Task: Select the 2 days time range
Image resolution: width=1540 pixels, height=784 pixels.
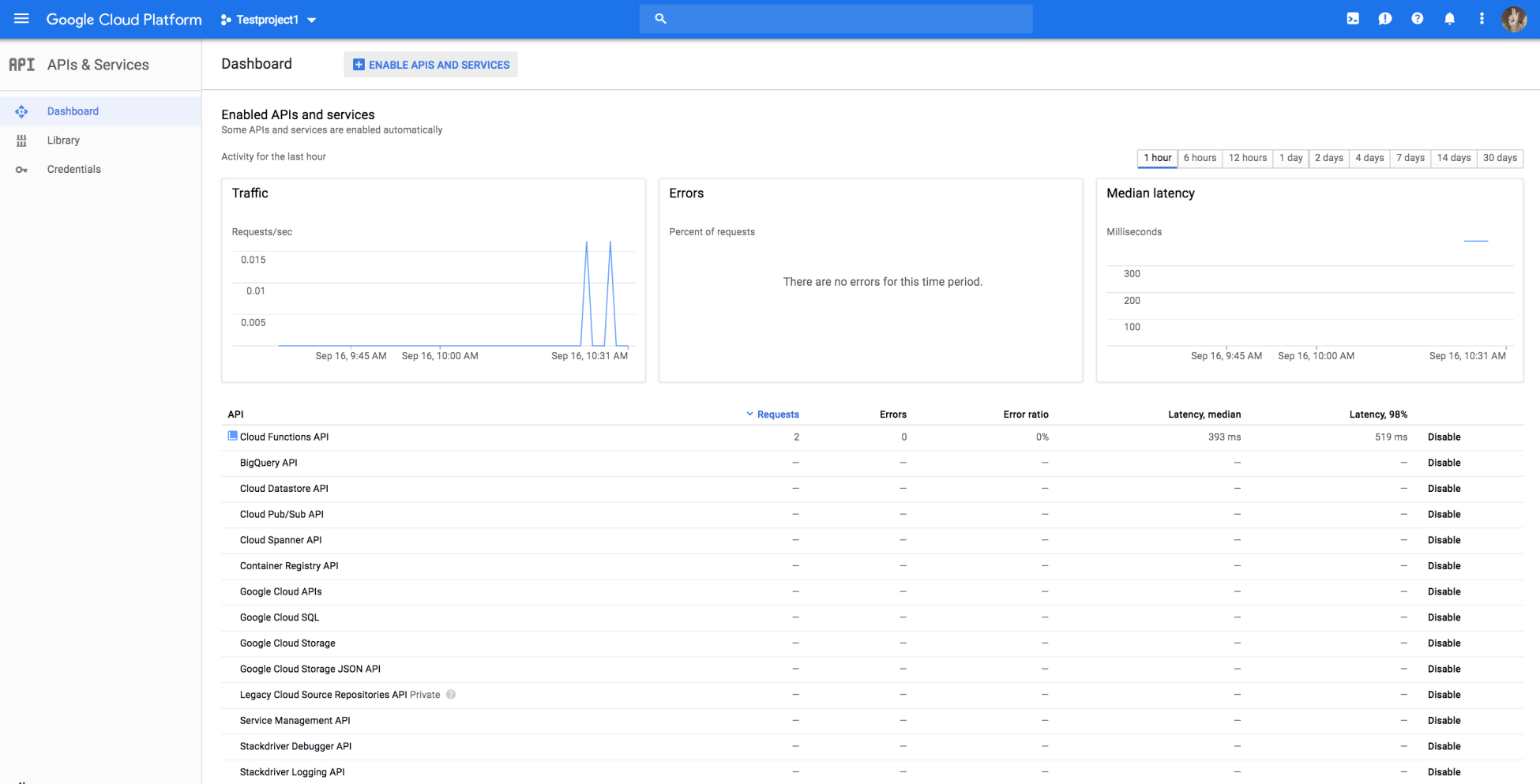Action: tap(1328, 158)
